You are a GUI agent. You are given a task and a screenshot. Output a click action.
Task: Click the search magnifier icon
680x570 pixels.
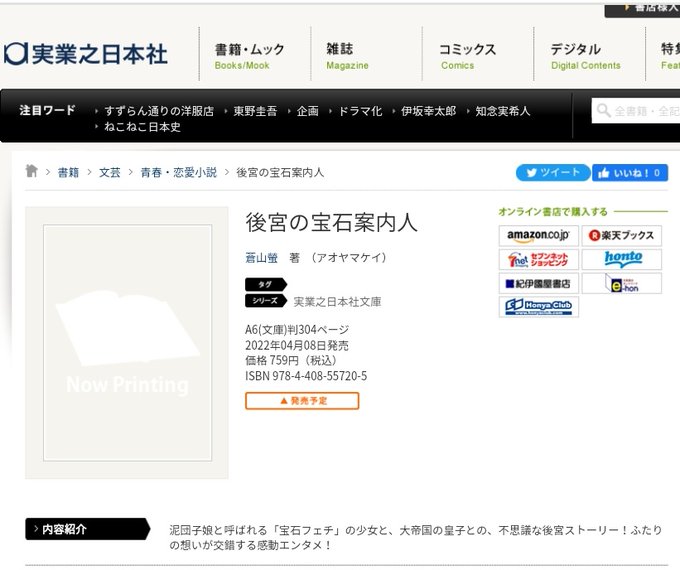coord(603,110)
